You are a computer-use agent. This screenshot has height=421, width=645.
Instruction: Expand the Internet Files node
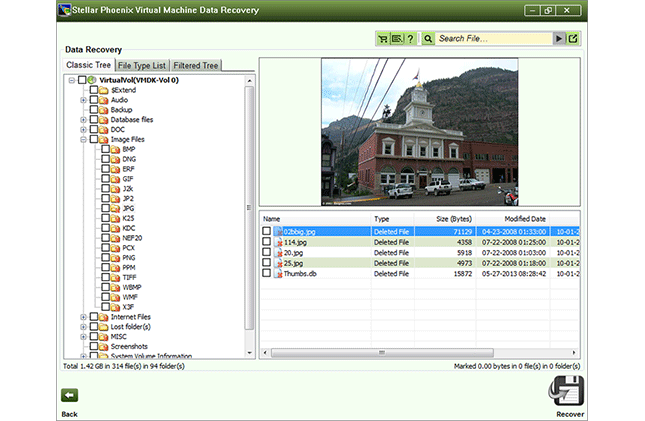[x=84, y=317]
